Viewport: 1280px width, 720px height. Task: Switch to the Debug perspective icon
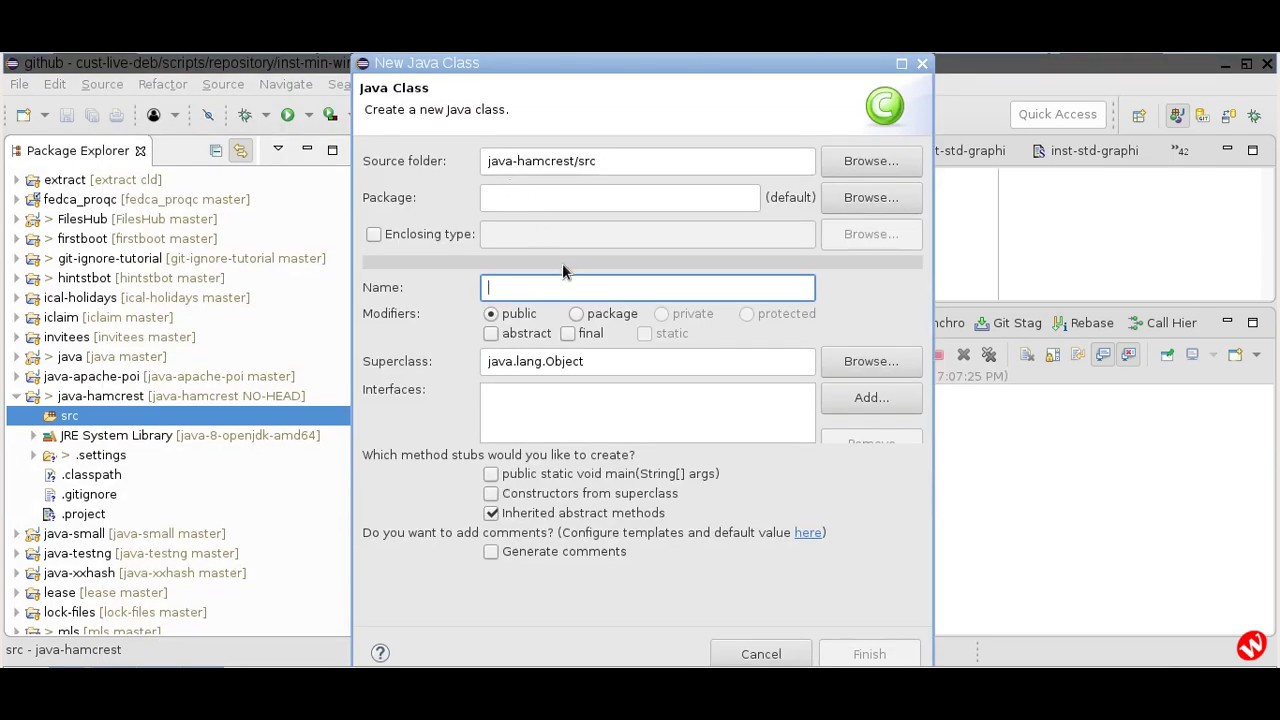point(1254,116)
